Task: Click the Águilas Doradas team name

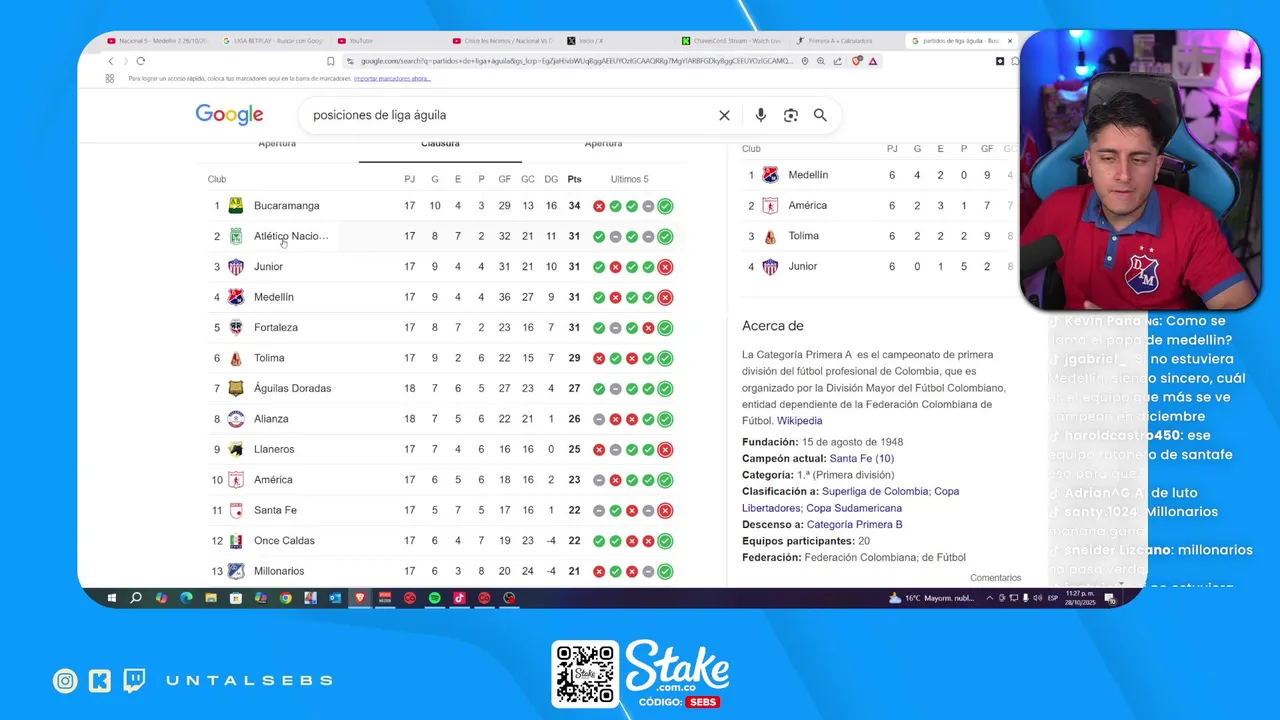Action: tap(292, 388)
